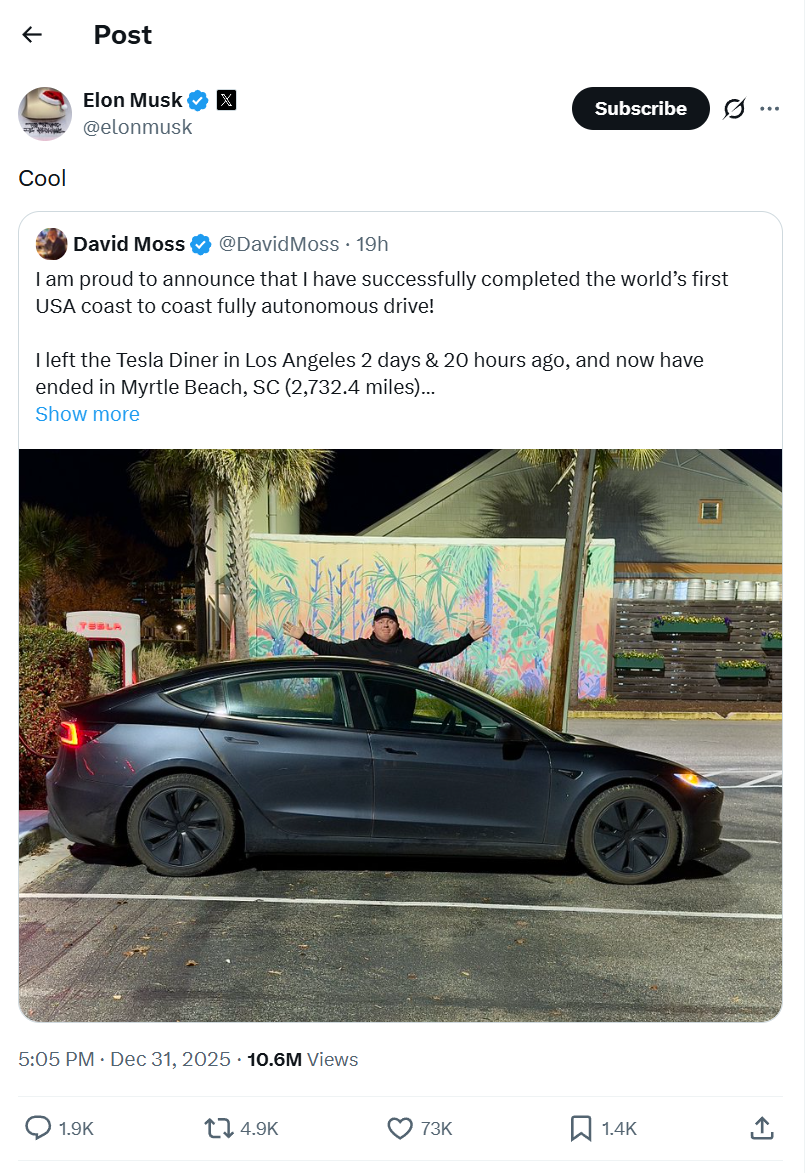807x1173 pixels.
Task: Open the @DavidMoss handle link
Action: point(279,244)
